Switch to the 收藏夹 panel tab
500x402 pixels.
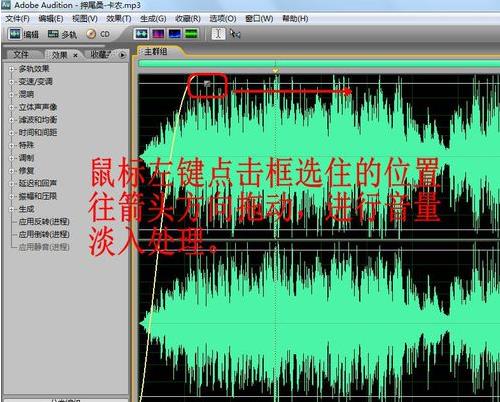pyautogui.click(x=100, y=55)
